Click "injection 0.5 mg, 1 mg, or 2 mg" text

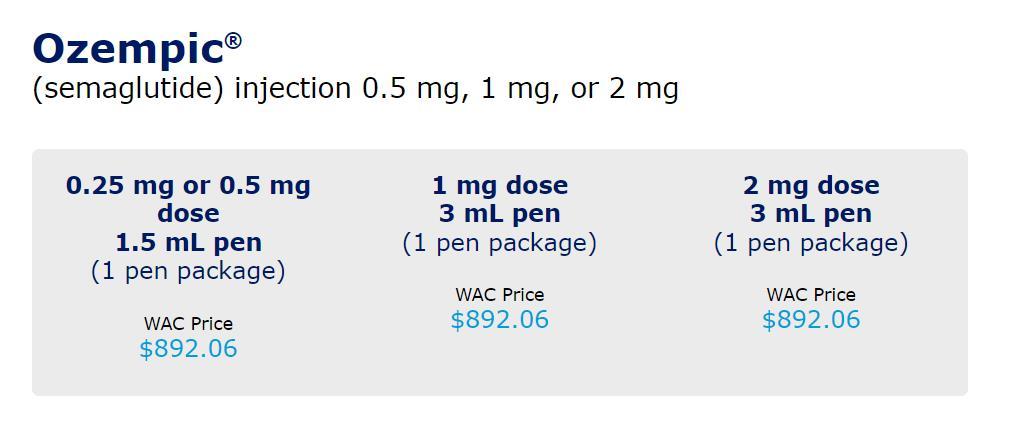pyautogui.click(x=456, y=89)
